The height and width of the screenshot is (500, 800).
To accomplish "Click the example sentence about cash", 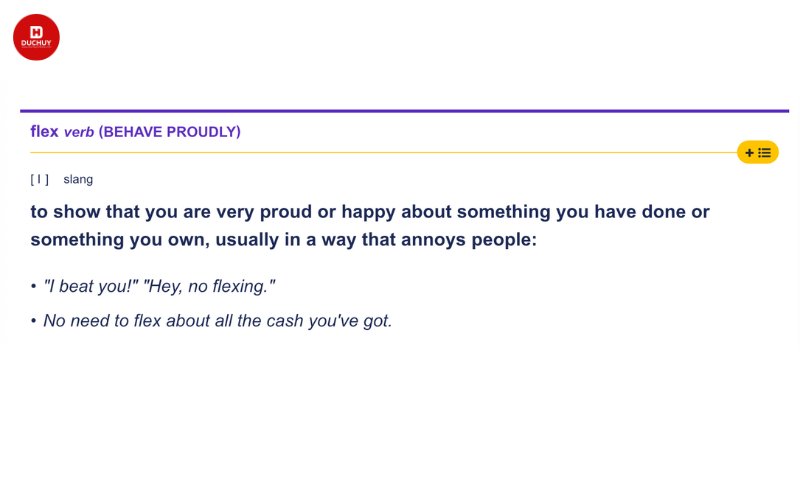I will tap(218, 320).
